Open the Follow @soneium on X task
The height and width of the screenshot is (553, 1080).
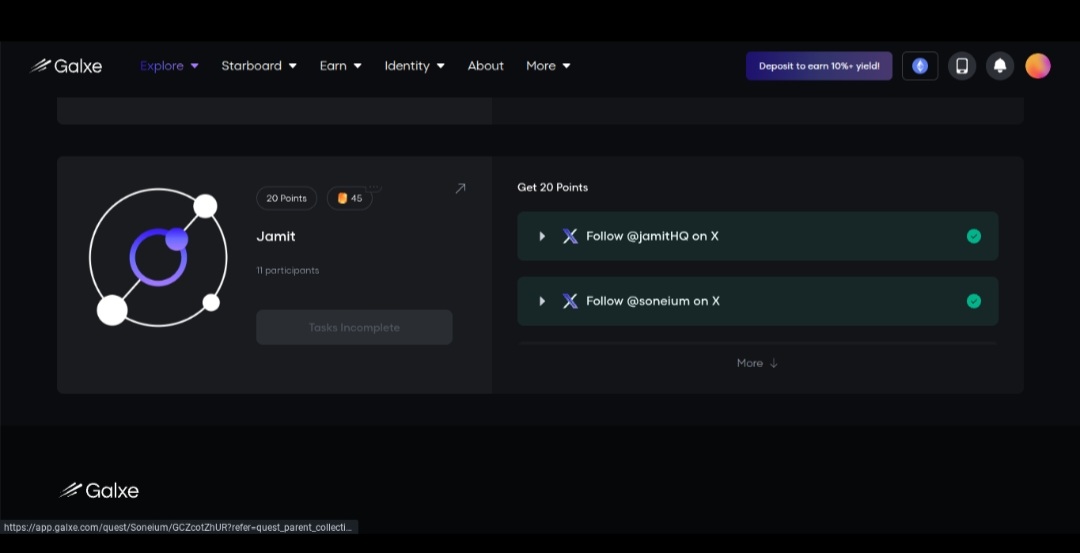(x=758, y=301)
